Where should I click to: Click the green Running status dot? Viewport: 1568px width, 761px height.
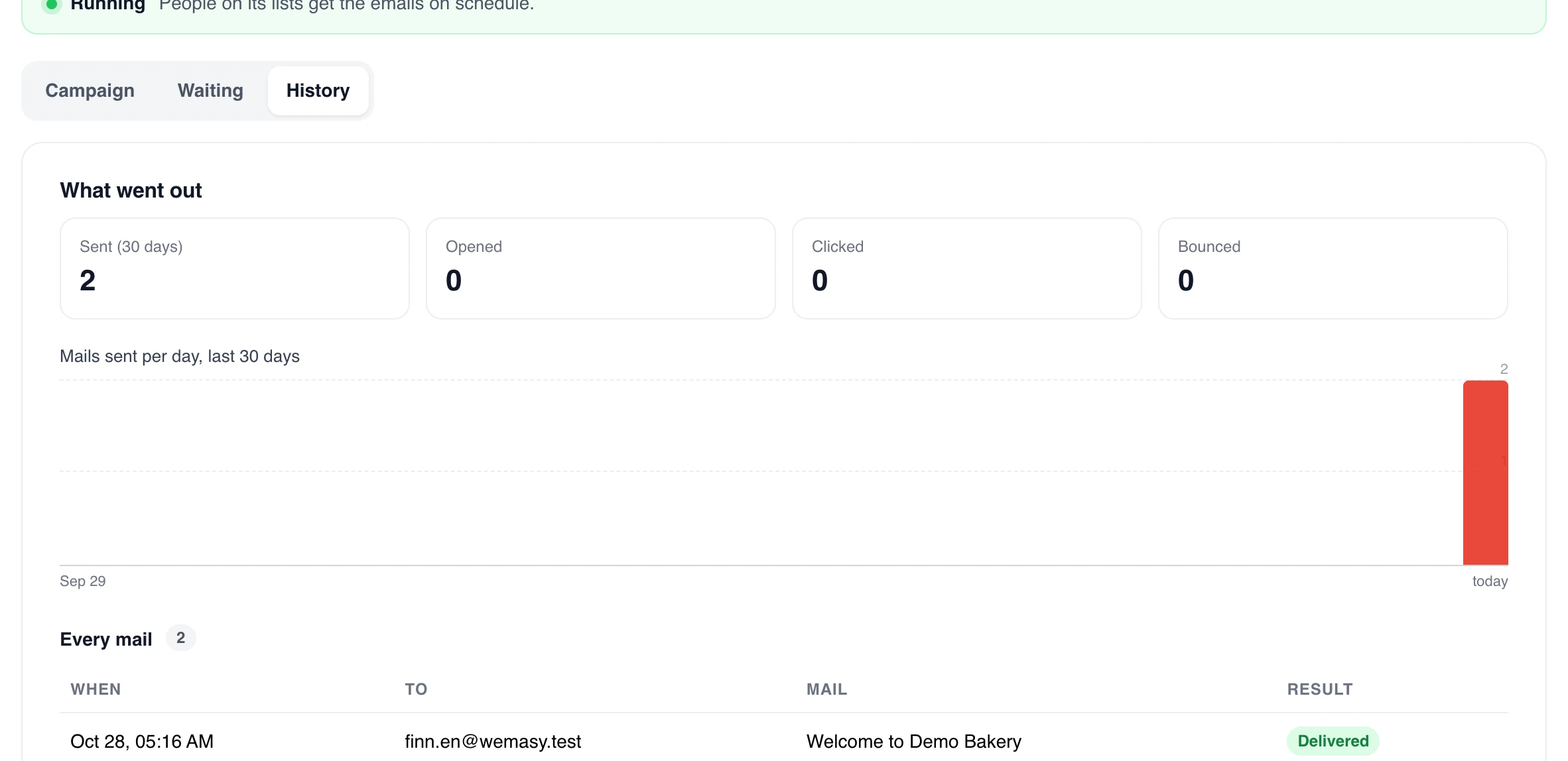[51, 5]
